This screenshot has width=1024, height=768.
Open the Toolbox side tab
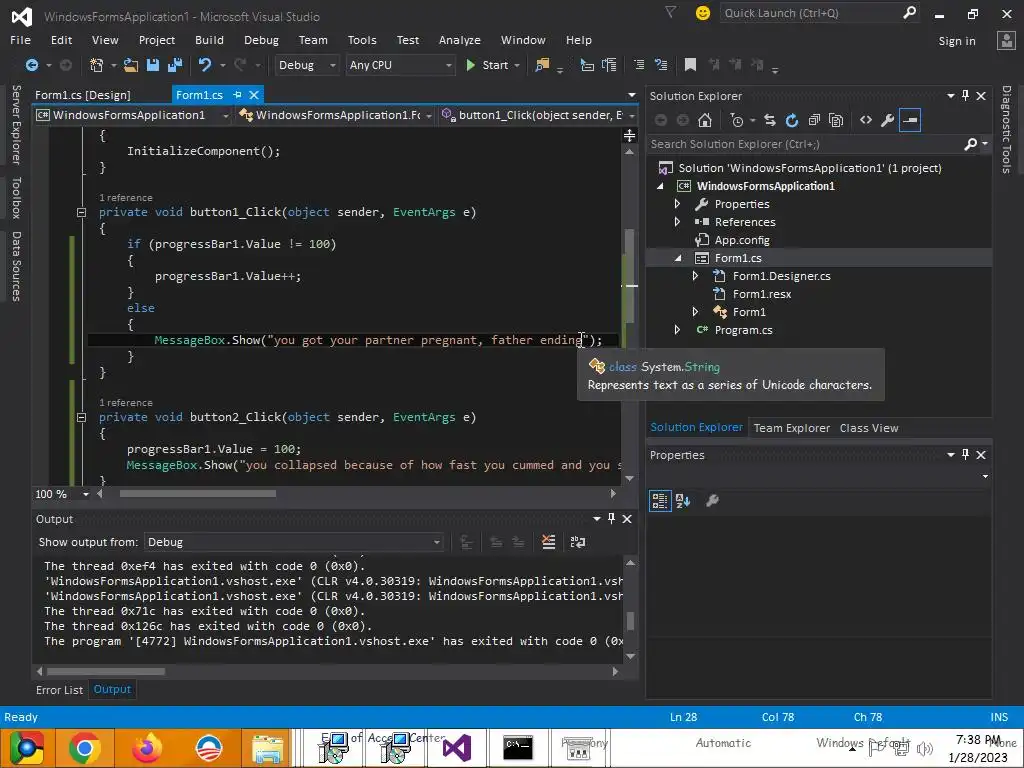(x=16, y=197)
